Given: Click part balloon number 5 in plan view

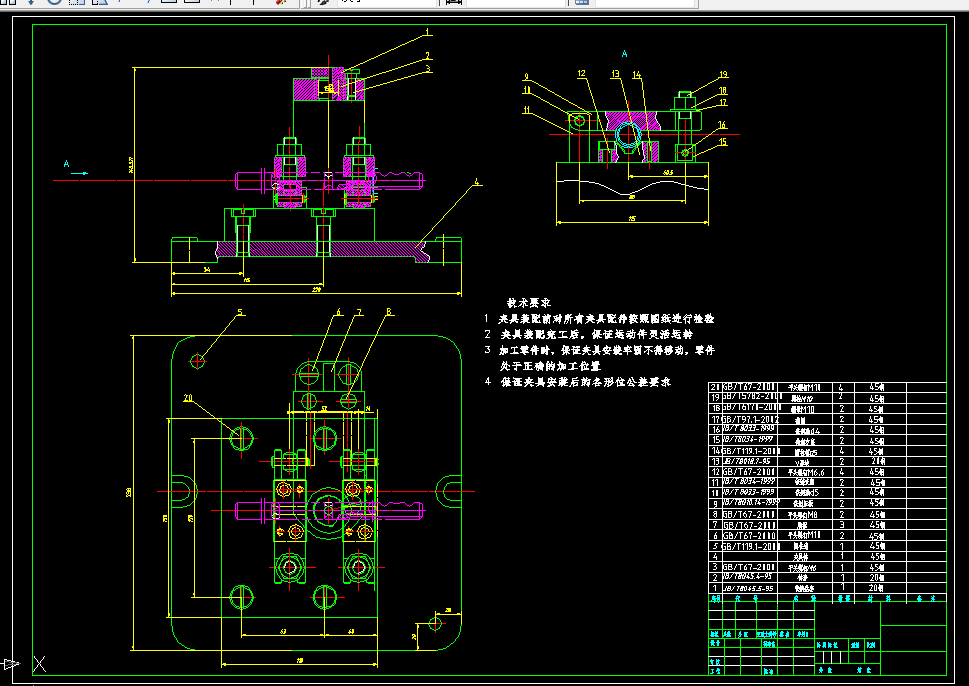Looking at the screenshot, I should (x=241, y=312).
